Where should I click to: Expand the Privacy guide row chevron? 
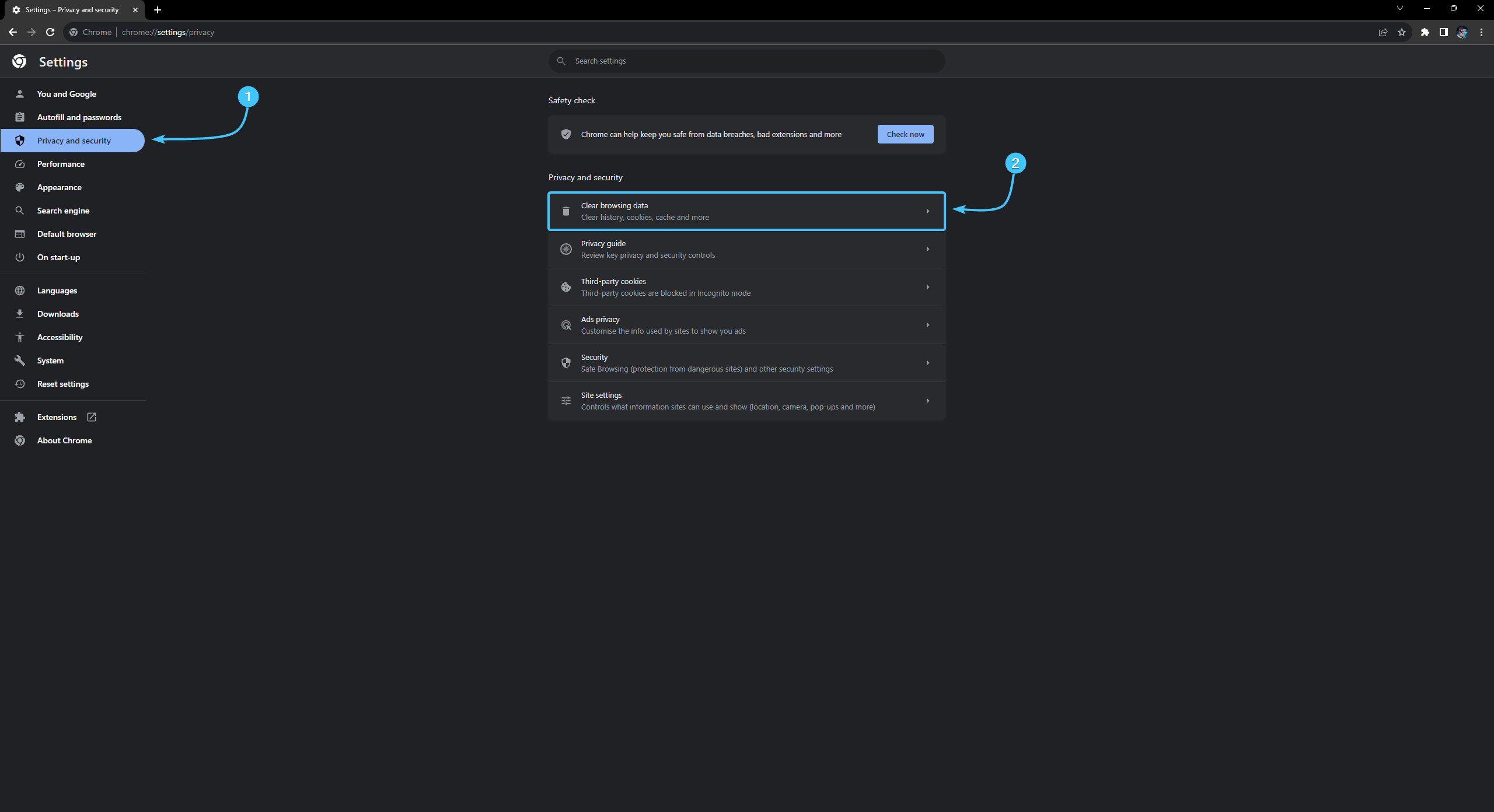pos(927,249)
